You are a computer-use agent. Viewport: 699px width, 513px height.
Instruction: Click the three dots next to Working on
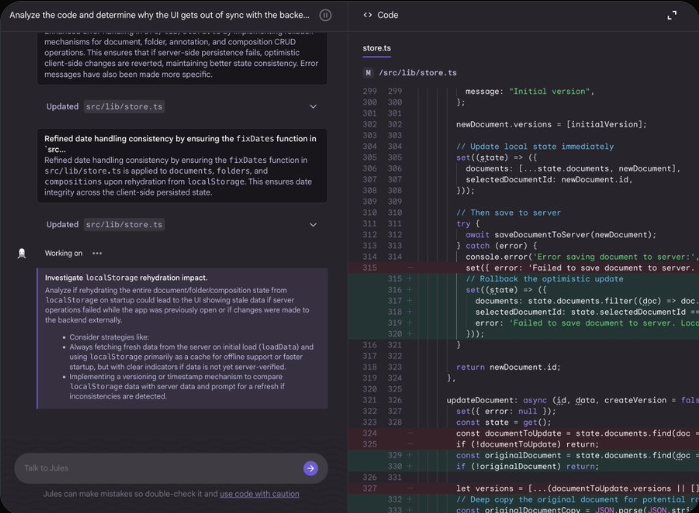pos(97,253)
